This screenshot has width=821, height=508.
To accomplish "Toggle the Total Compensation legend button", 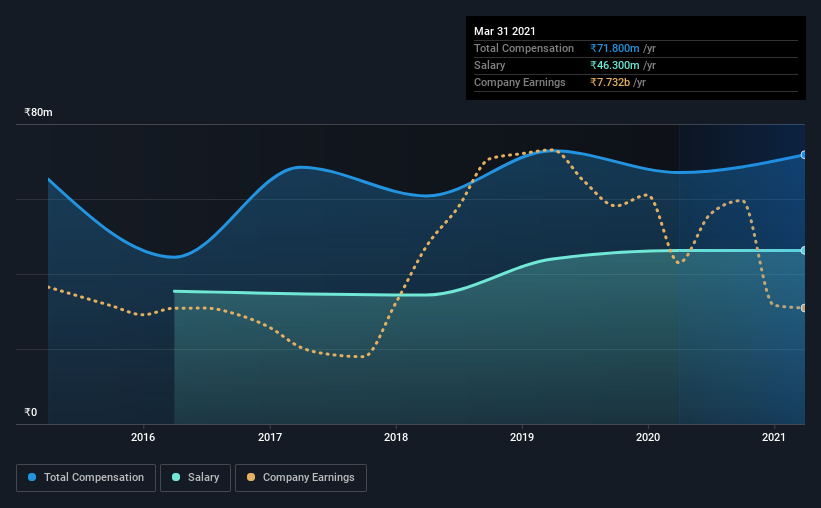I will pos(86,478).
